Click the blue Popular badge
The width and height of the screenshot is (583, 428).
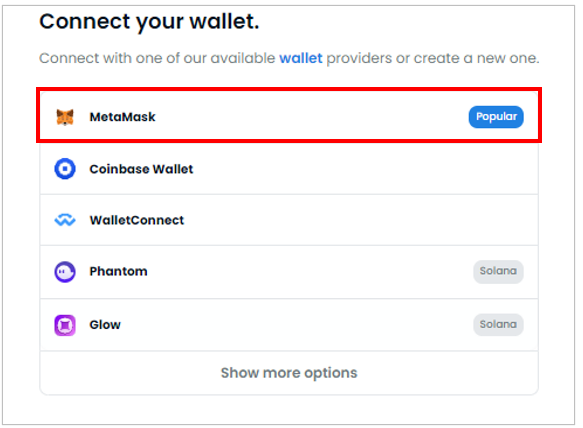coord(496,117)
